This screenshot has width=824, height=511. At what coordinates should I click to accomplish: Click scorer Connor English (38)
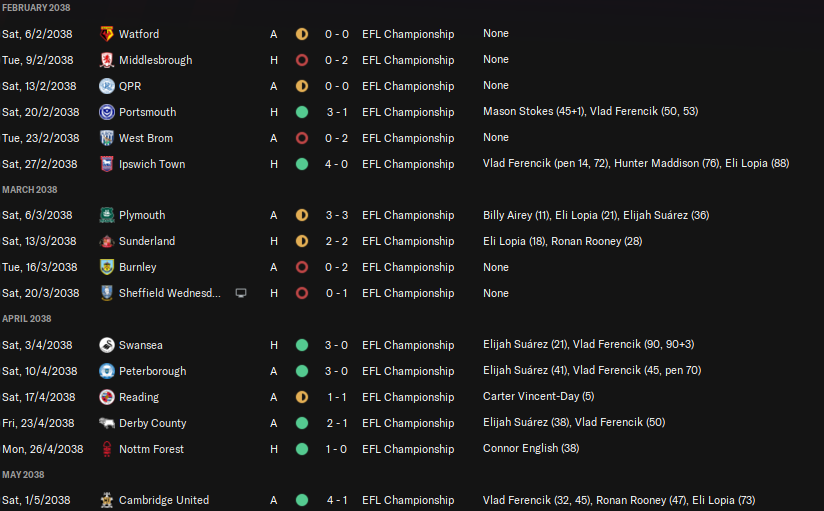[x=531, y=448]
